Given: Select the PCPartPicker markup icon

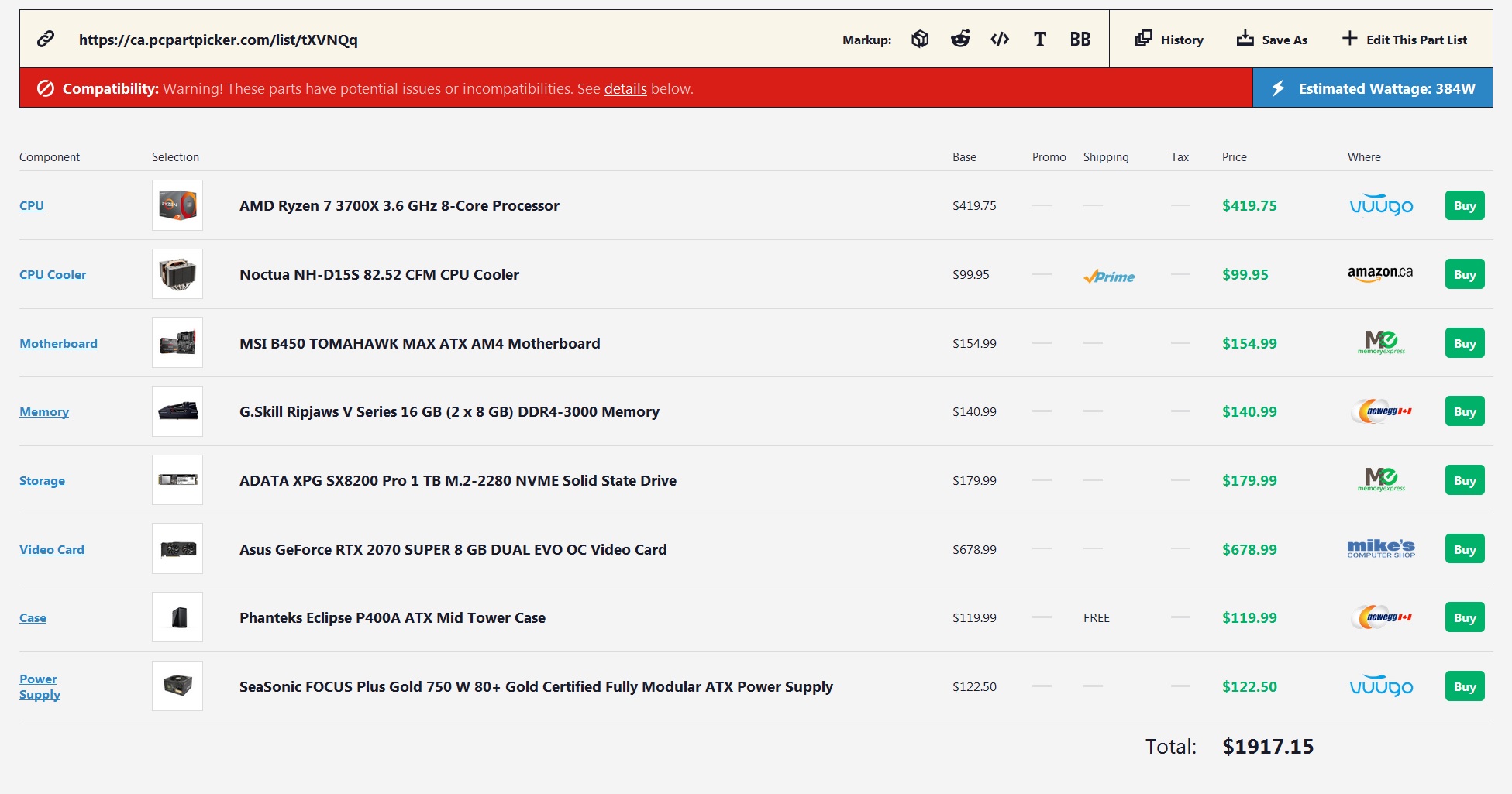Looking at the screenshot, I should (x=920, y=39).
